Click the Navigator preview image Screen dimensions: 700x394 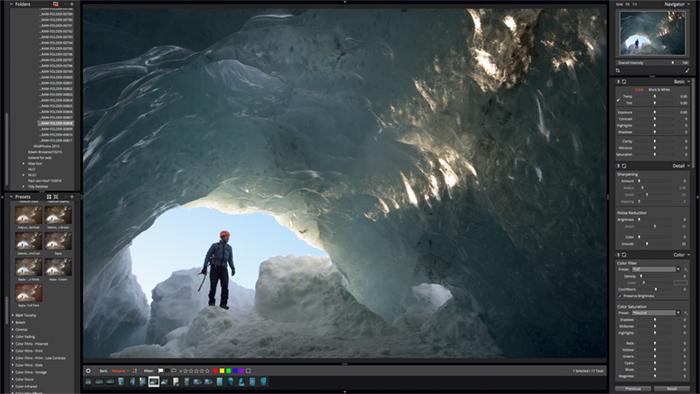tap(652, 33)
